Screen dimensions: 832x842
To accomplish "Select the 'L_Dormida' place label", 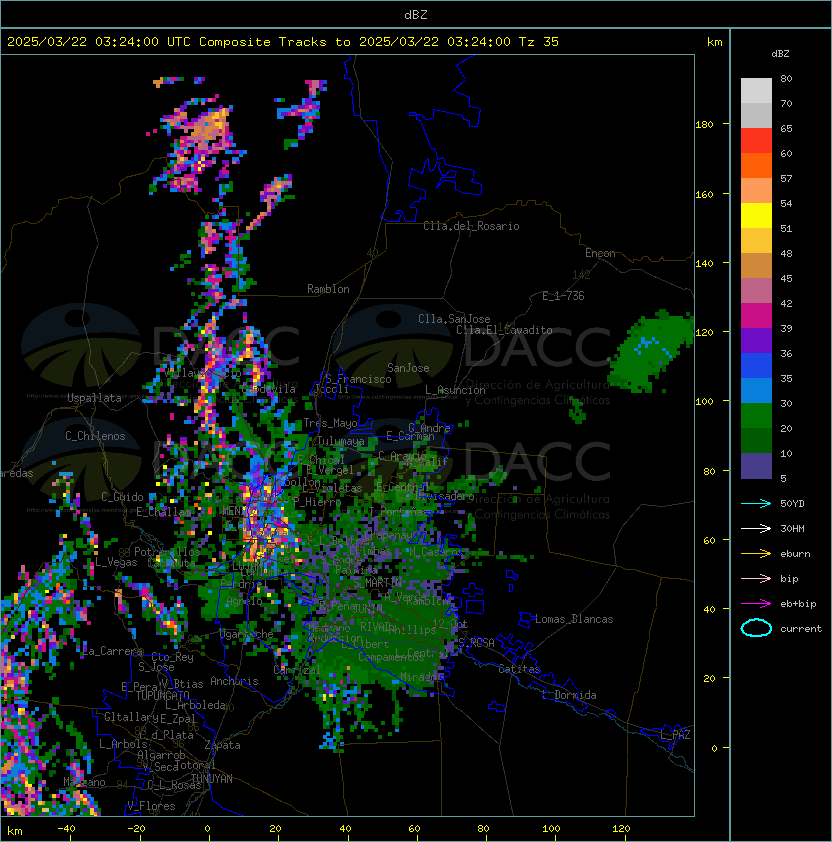I will click(569, 695).
